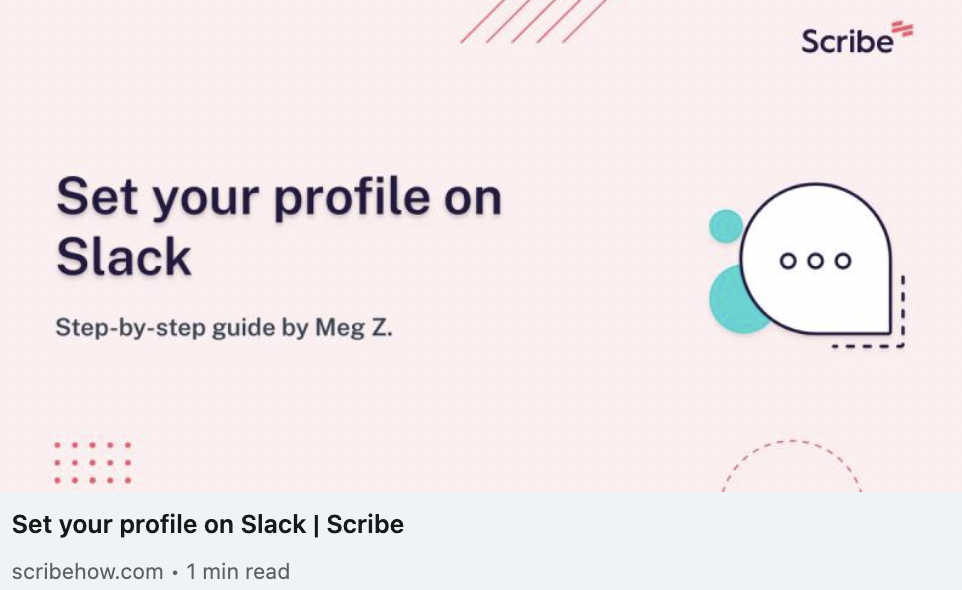Open the 'Set your profile on Slack | Scribe' link
Viewport: 962px width, 590px height.
point(208,524)
